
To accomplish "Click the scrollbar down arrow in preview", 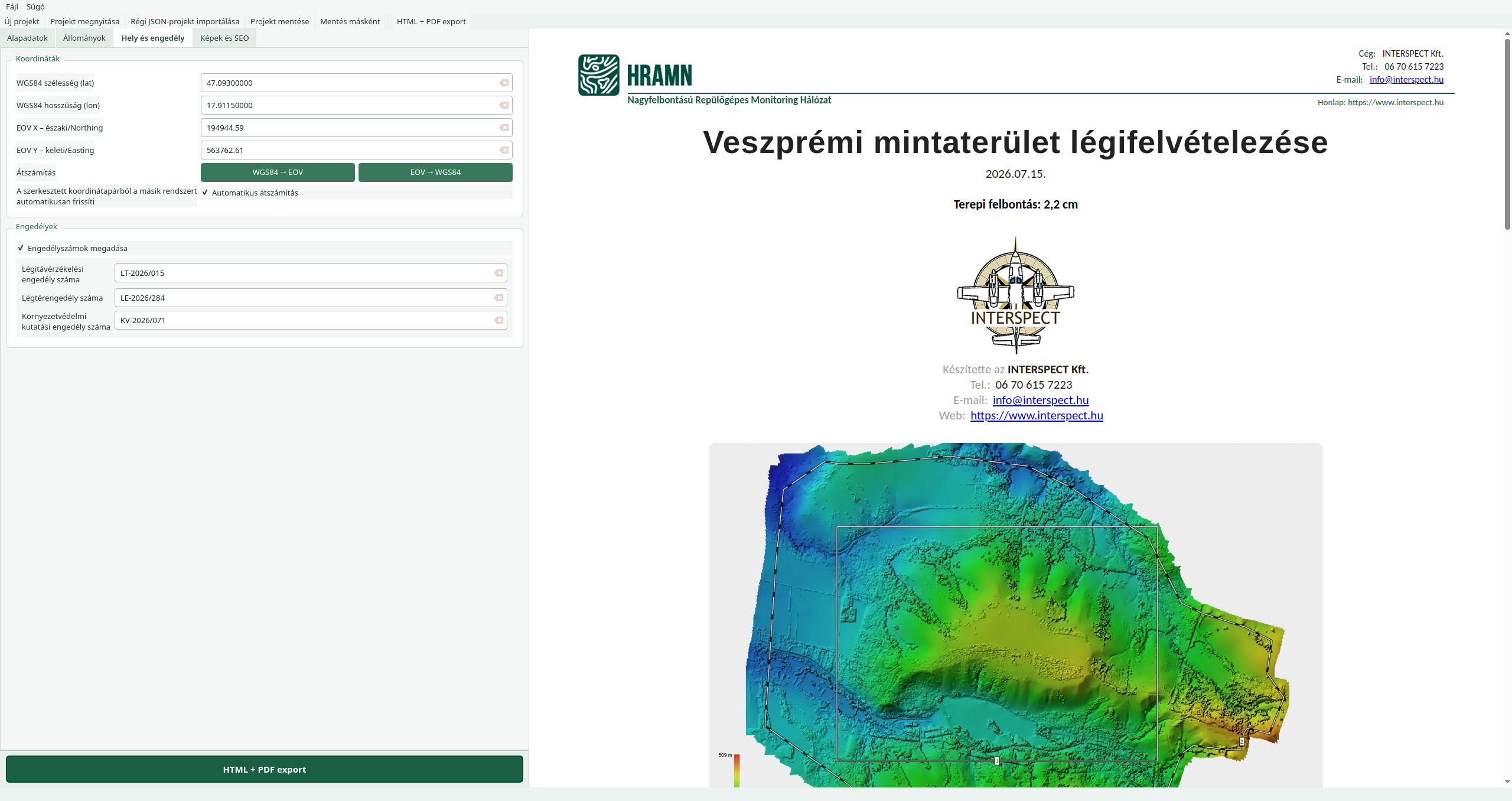I will [x=1507, y=782].
